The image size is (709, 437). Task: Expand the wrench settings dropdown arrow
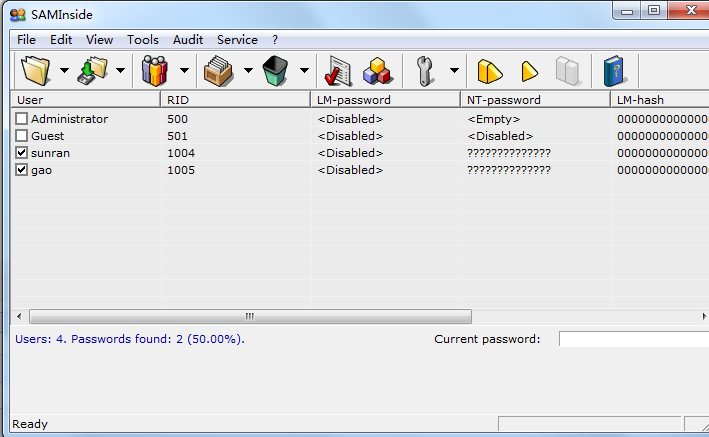pos(454,70)
